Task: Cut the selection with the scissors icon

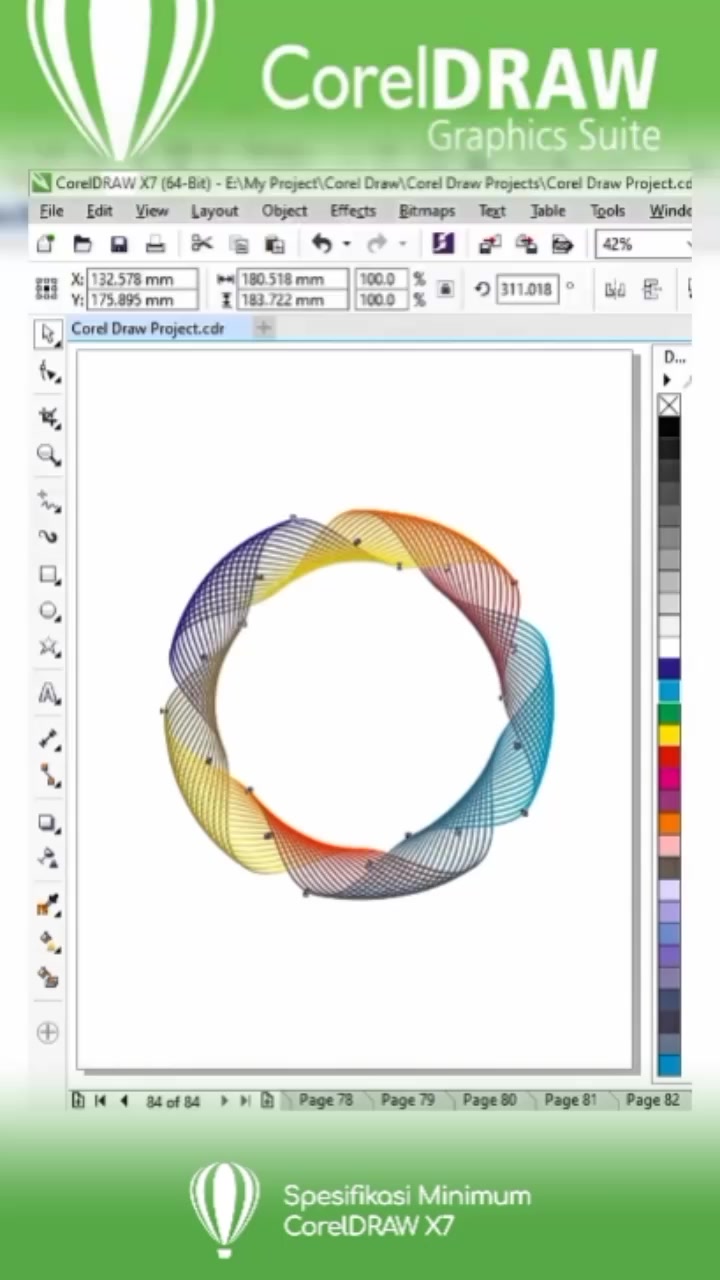Action: (x=202, y=244)
